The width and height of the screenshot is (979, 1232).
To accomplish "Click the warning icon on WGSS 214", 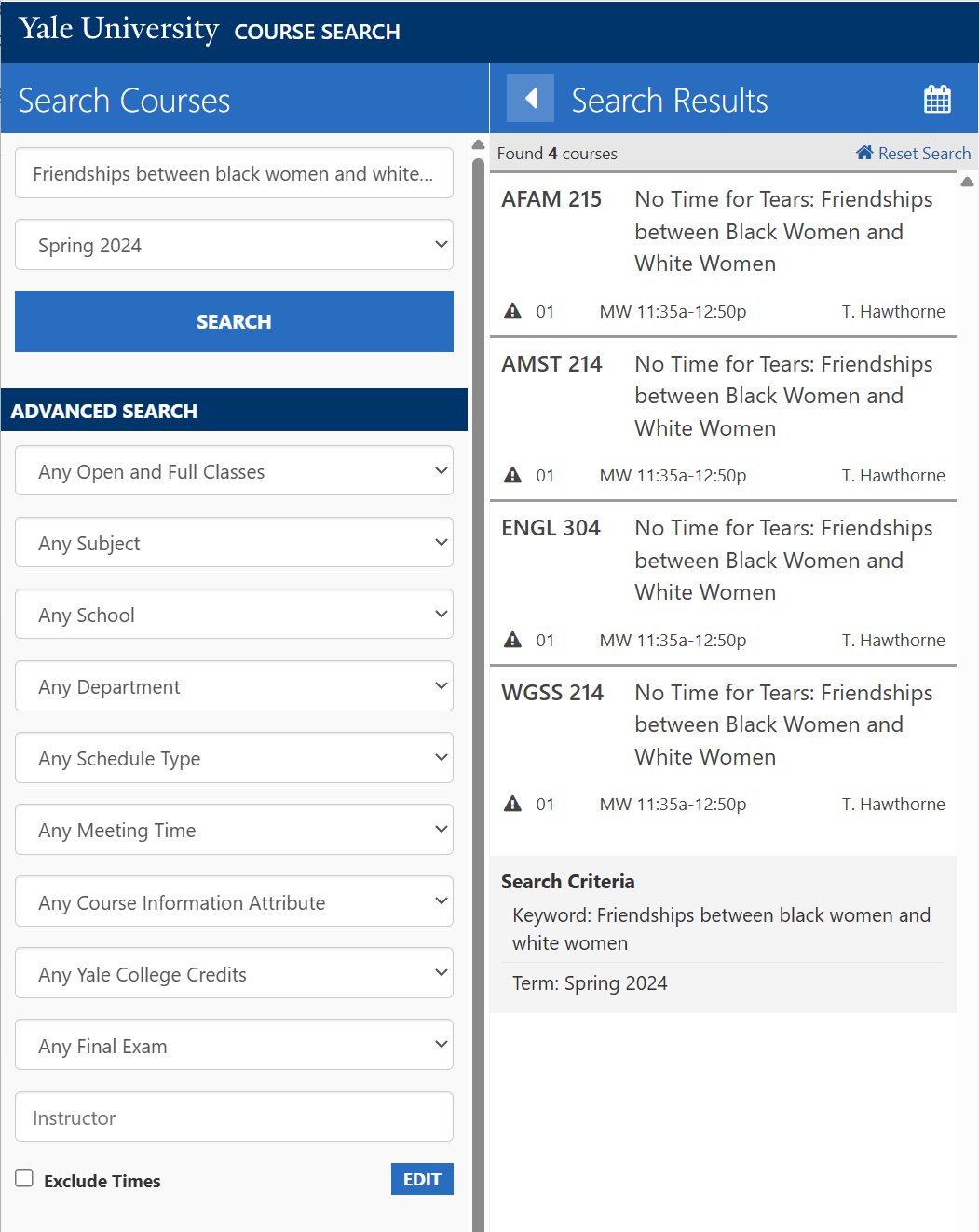I will click(512, 804).
